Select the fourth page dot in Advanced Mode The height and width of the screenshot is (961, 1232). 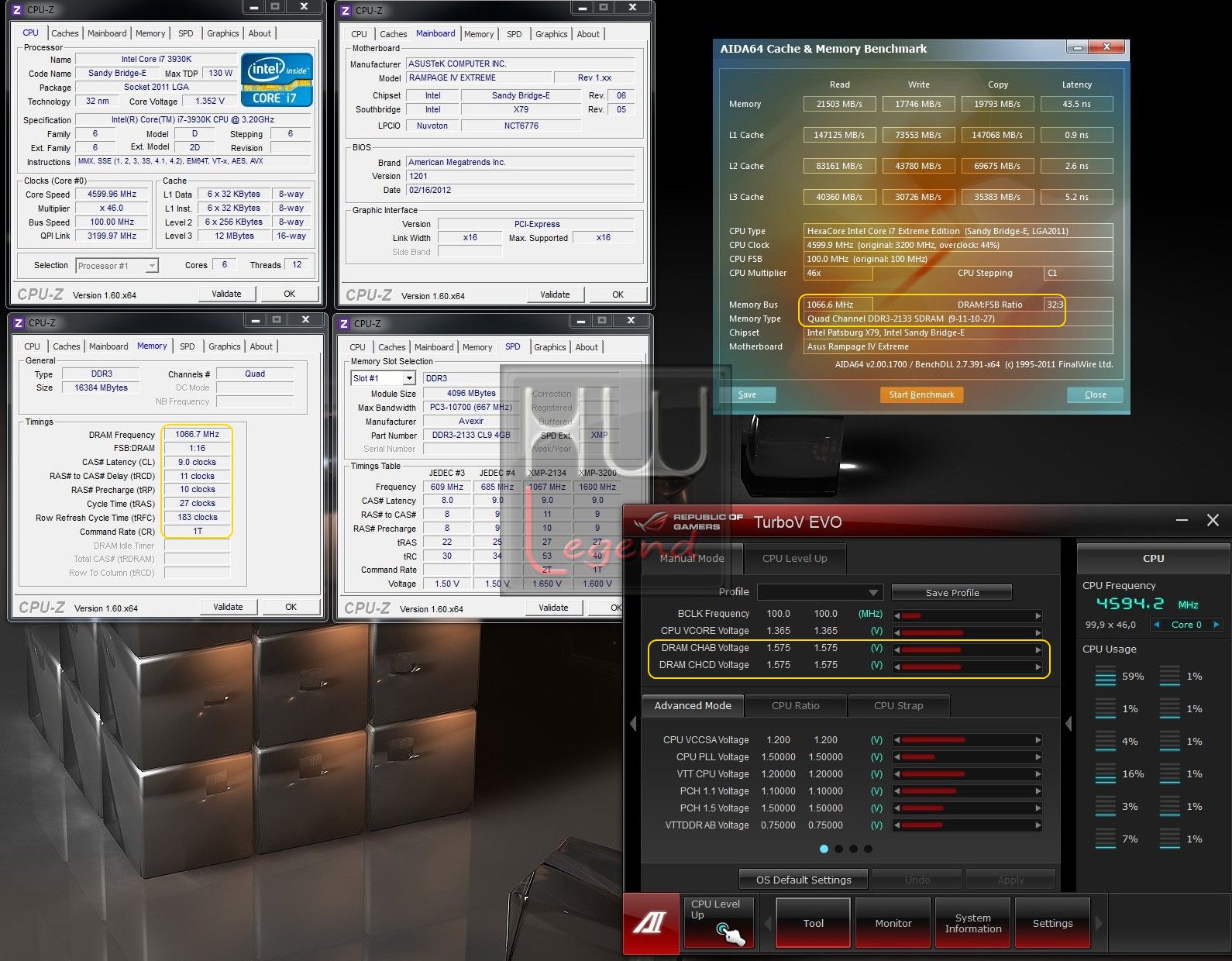tap(868, 849)
